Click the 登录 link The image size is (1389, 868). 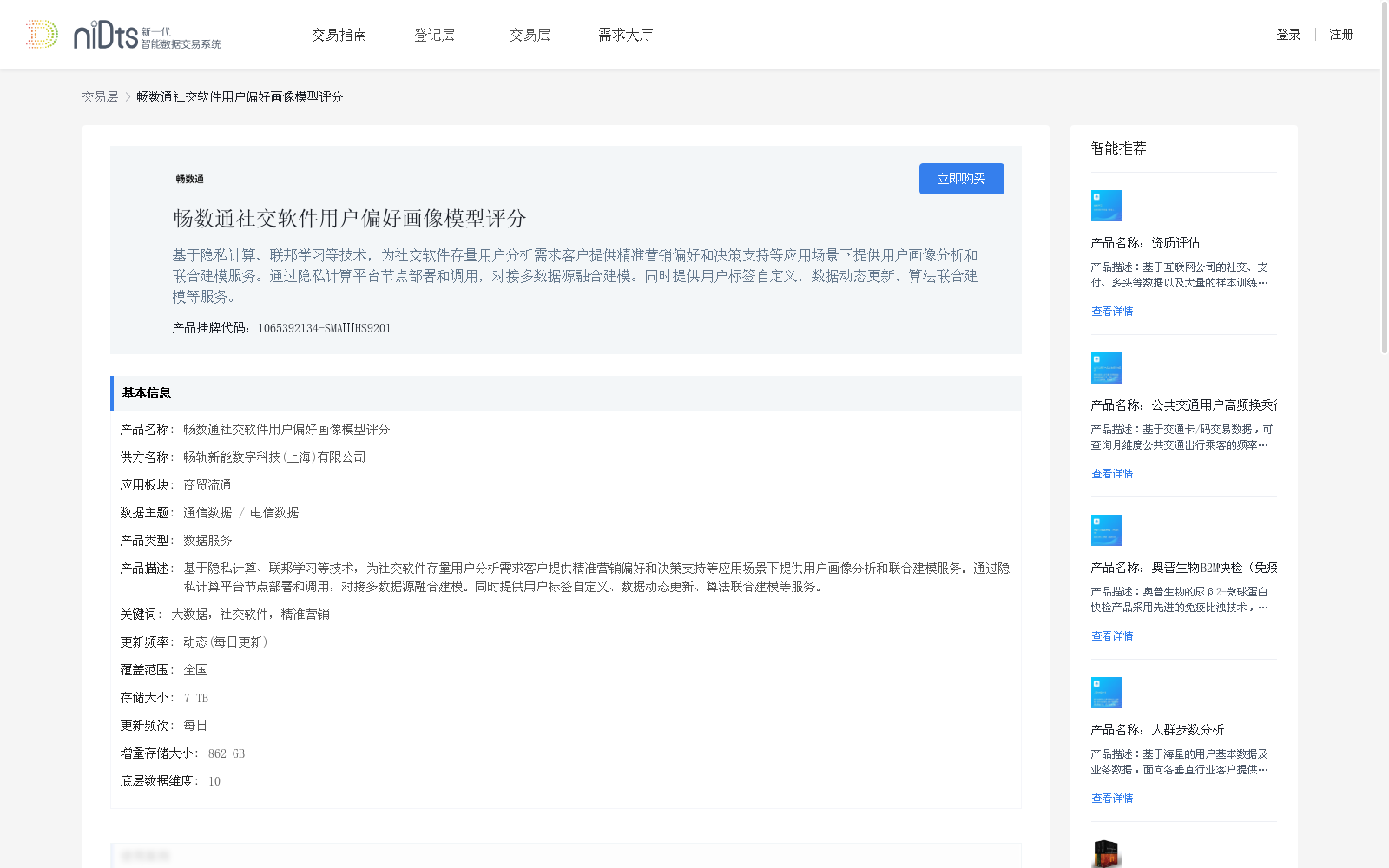click(x=1288, y=35)
